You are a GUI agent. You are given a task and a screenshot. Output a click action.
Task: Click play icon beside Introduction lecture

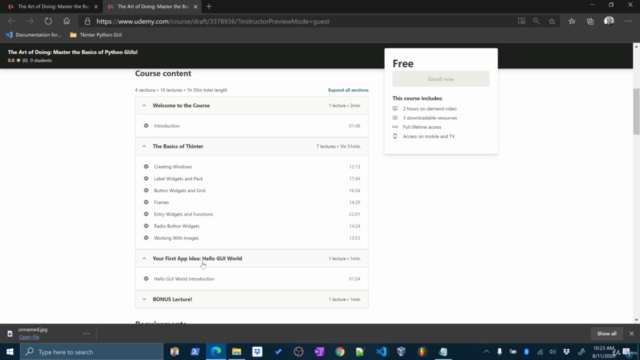point(146,126)
